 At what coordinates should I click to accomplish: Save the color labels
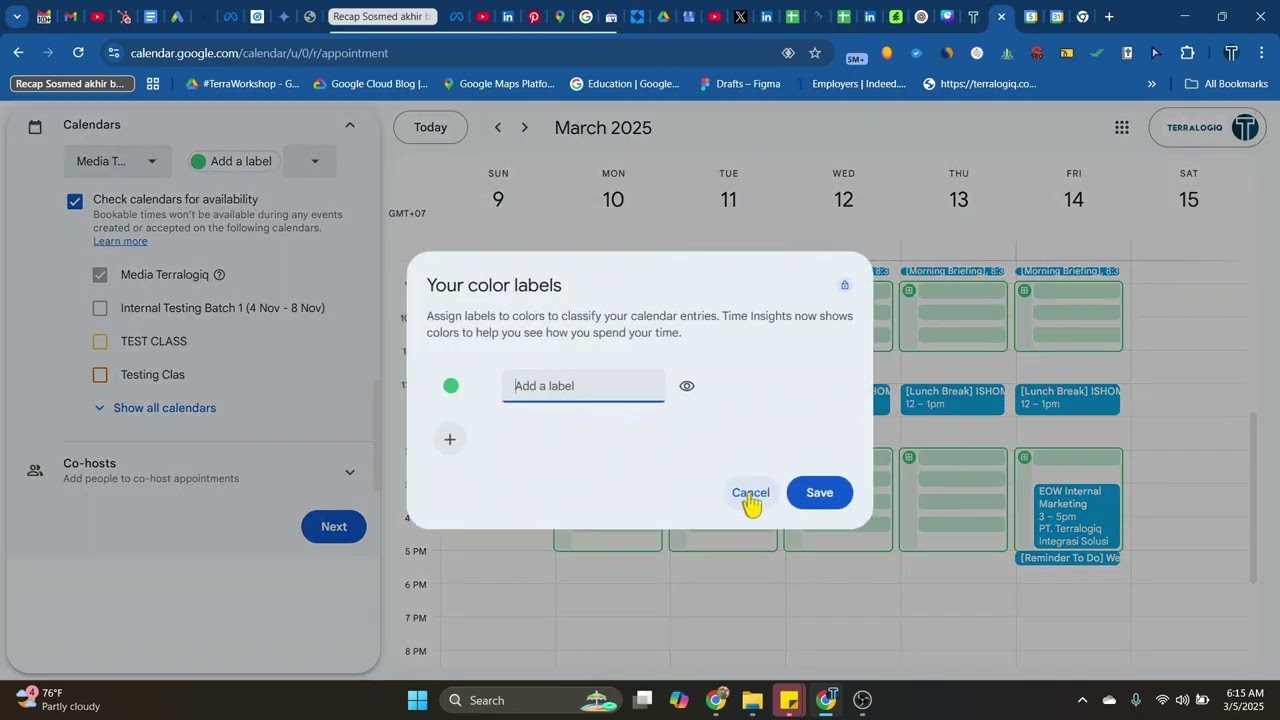820,493
